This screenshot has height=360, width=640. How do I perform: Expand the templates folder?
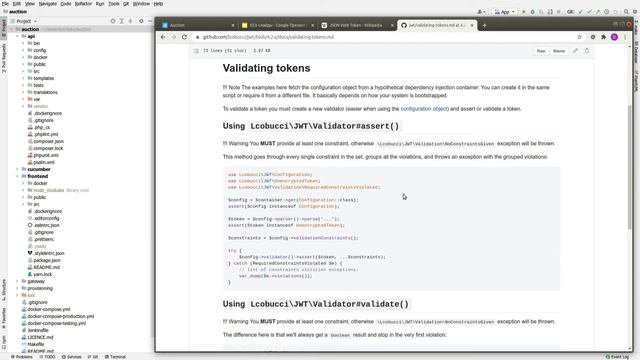23,78
